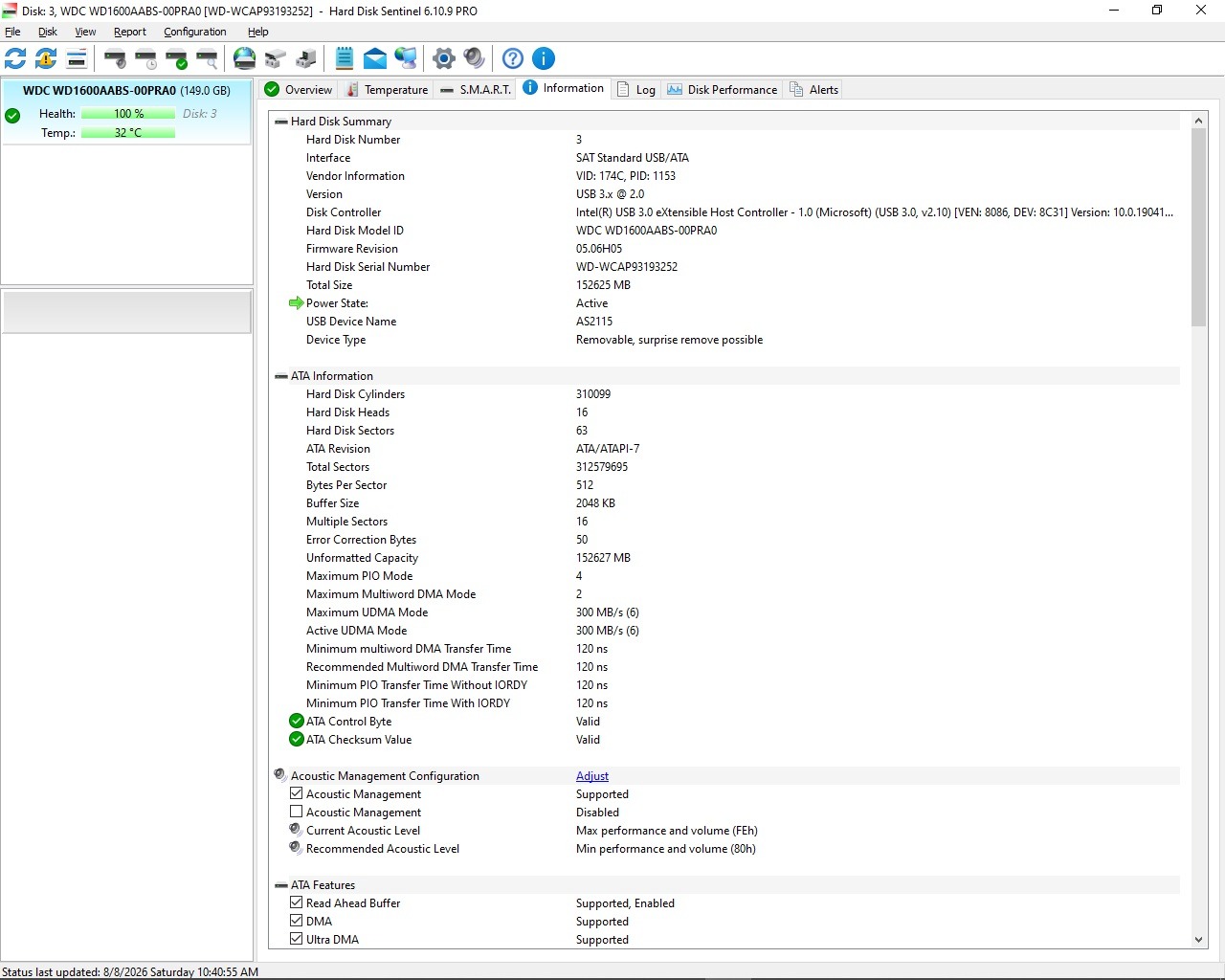Click the firmware revision 05.06H05 value
Screen dimensions: 1225x980
tap(599, 249)
